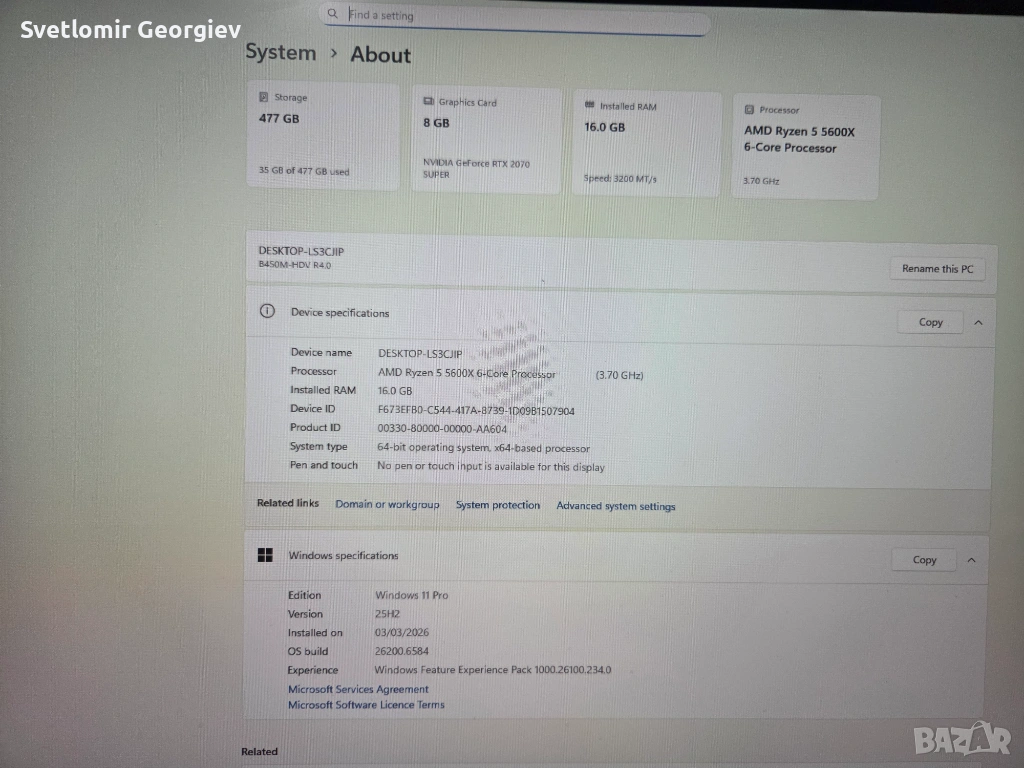This screenshot has height=768, width=1024.
Task: Collapse the Device specifications section
Action: pyautogui.click(x=978, y=323)
